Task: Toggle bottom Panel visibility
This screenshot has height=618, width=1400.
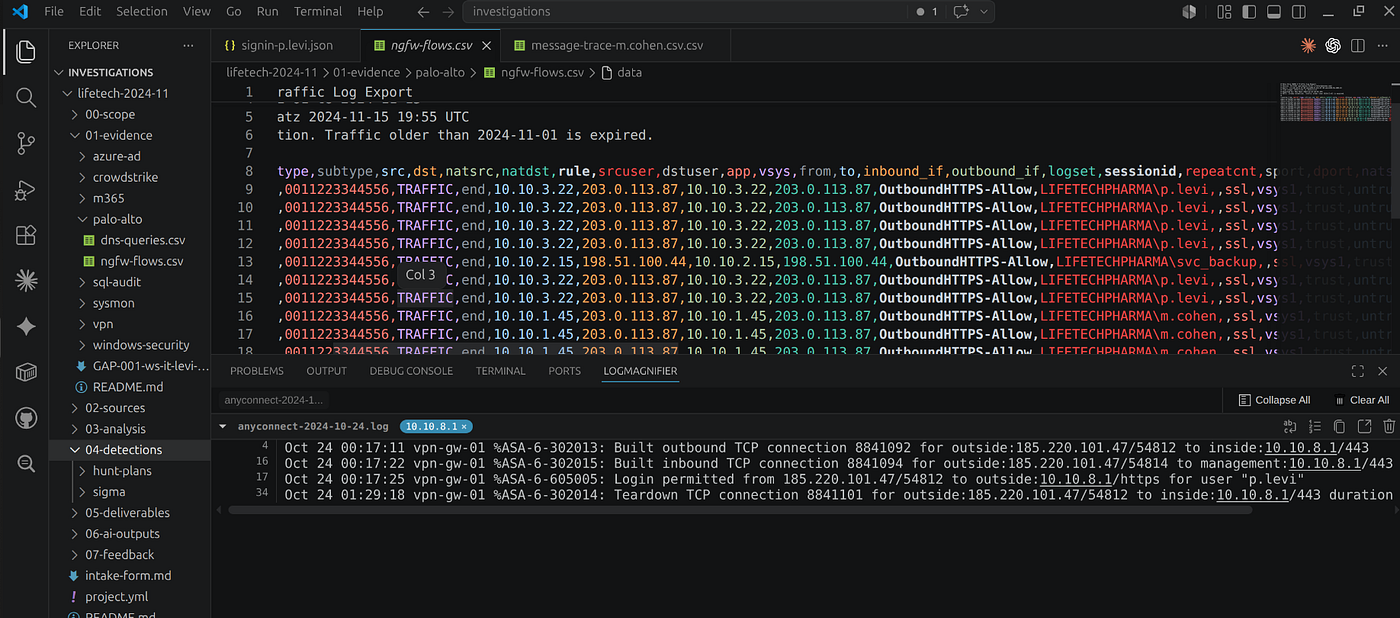Action: click(x=1274, y=12)
